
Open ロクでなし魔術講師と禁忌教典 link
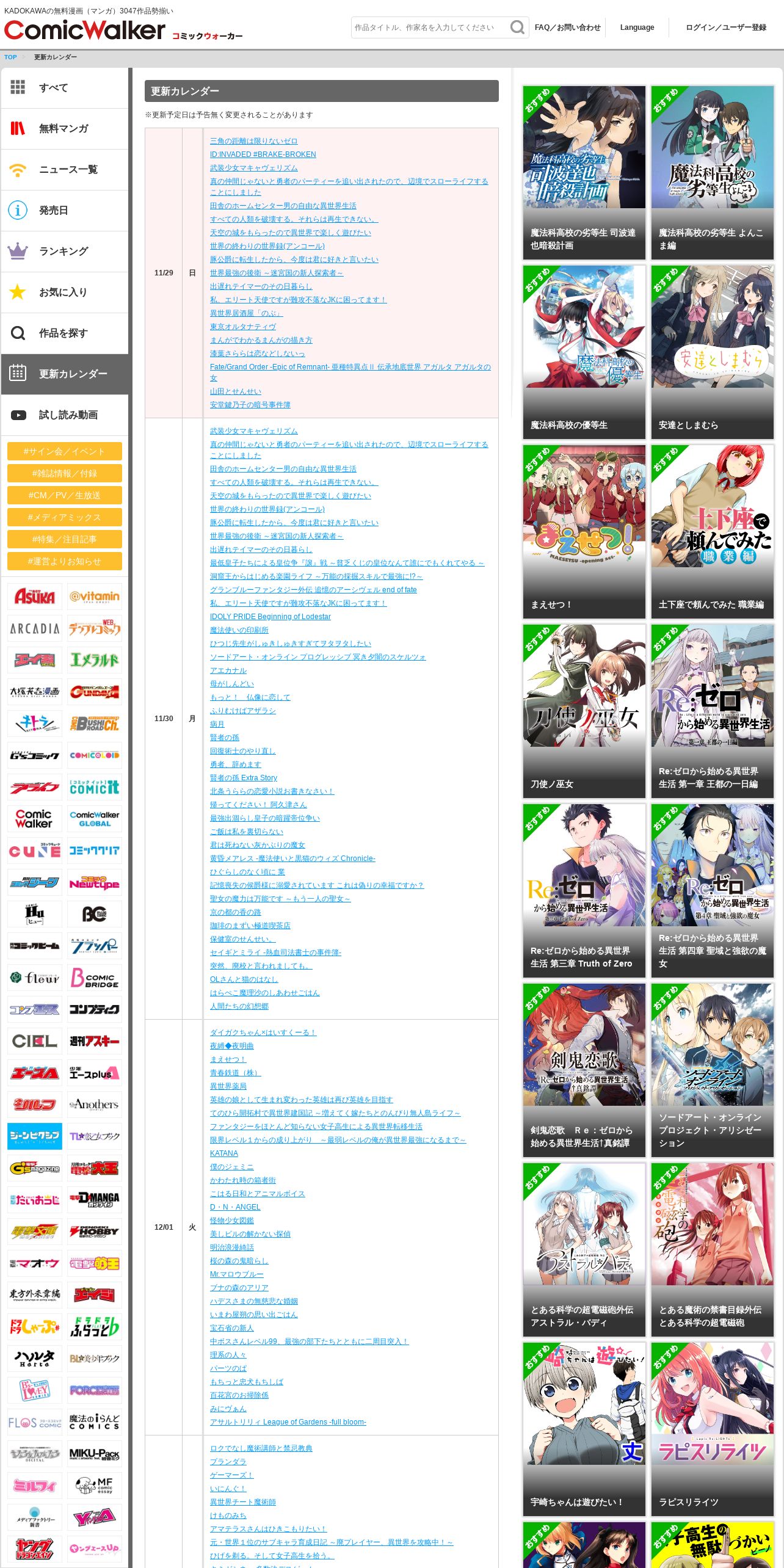click(x=261, y=1448)
